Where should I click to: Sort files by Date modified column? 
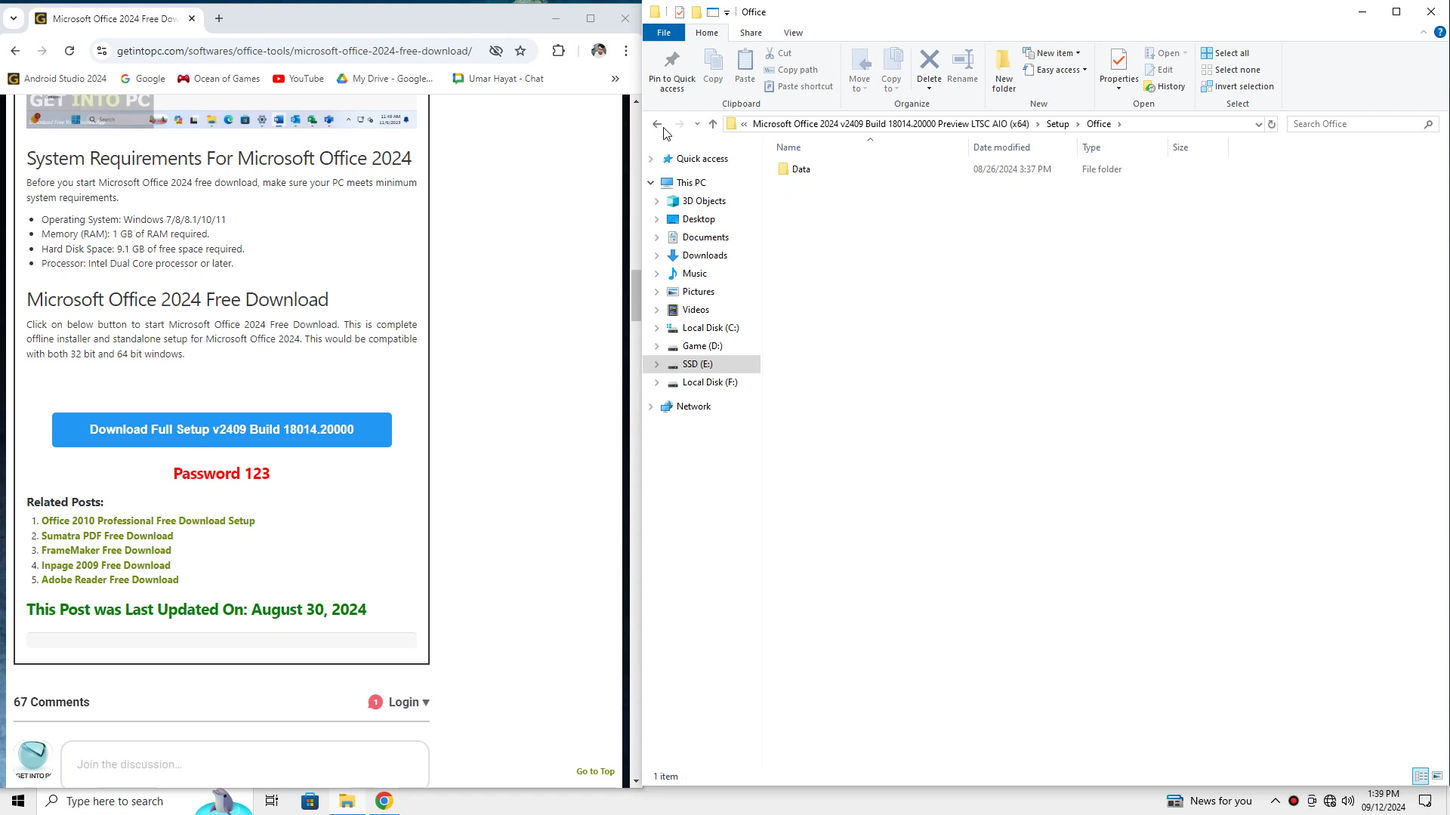point(1001,148)
